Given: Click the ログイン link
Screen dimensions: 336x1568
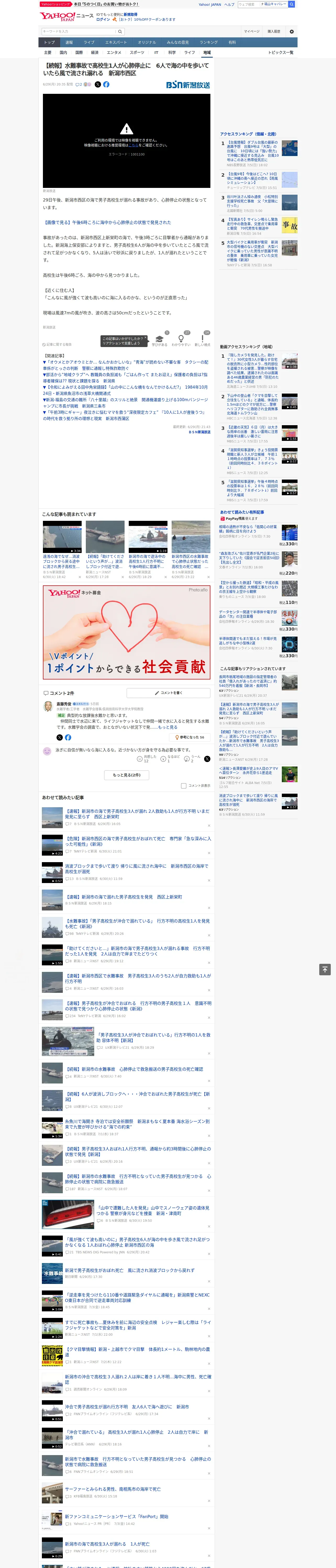Looking at the screenshot, I should point(103,20).
